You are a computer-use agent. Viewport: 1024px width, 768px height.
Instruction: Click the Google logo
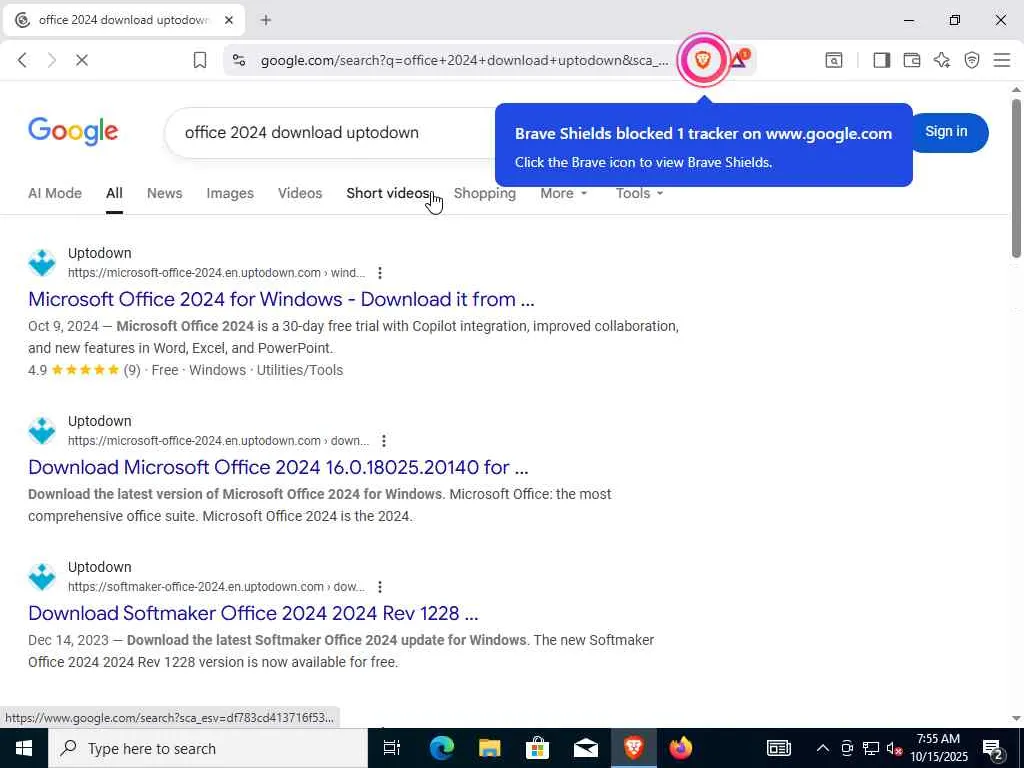tap(73, 131)
